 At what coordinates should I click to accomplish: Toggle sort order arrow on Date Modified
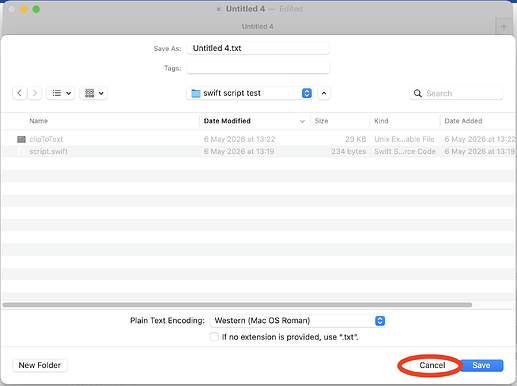point(302,121)
